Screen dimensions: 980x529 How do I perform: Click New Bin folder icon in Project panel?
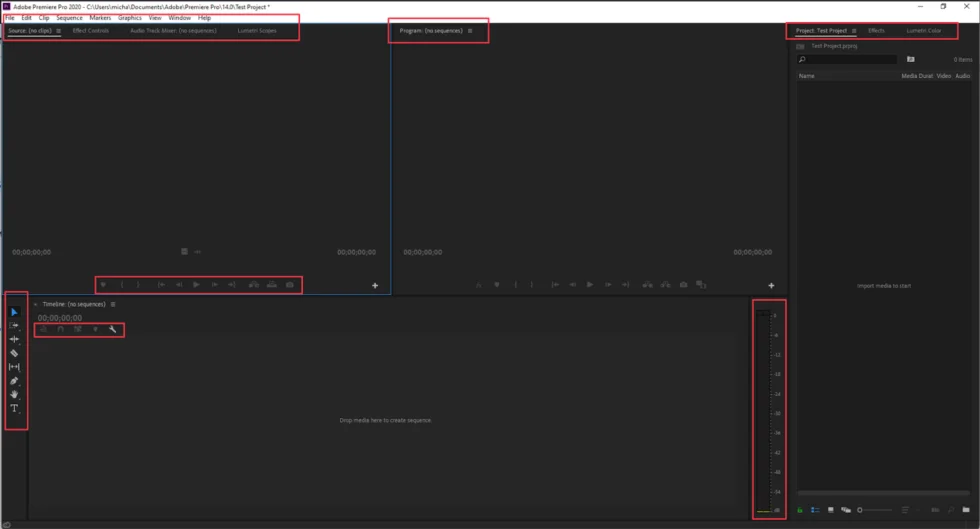point(966,510)
